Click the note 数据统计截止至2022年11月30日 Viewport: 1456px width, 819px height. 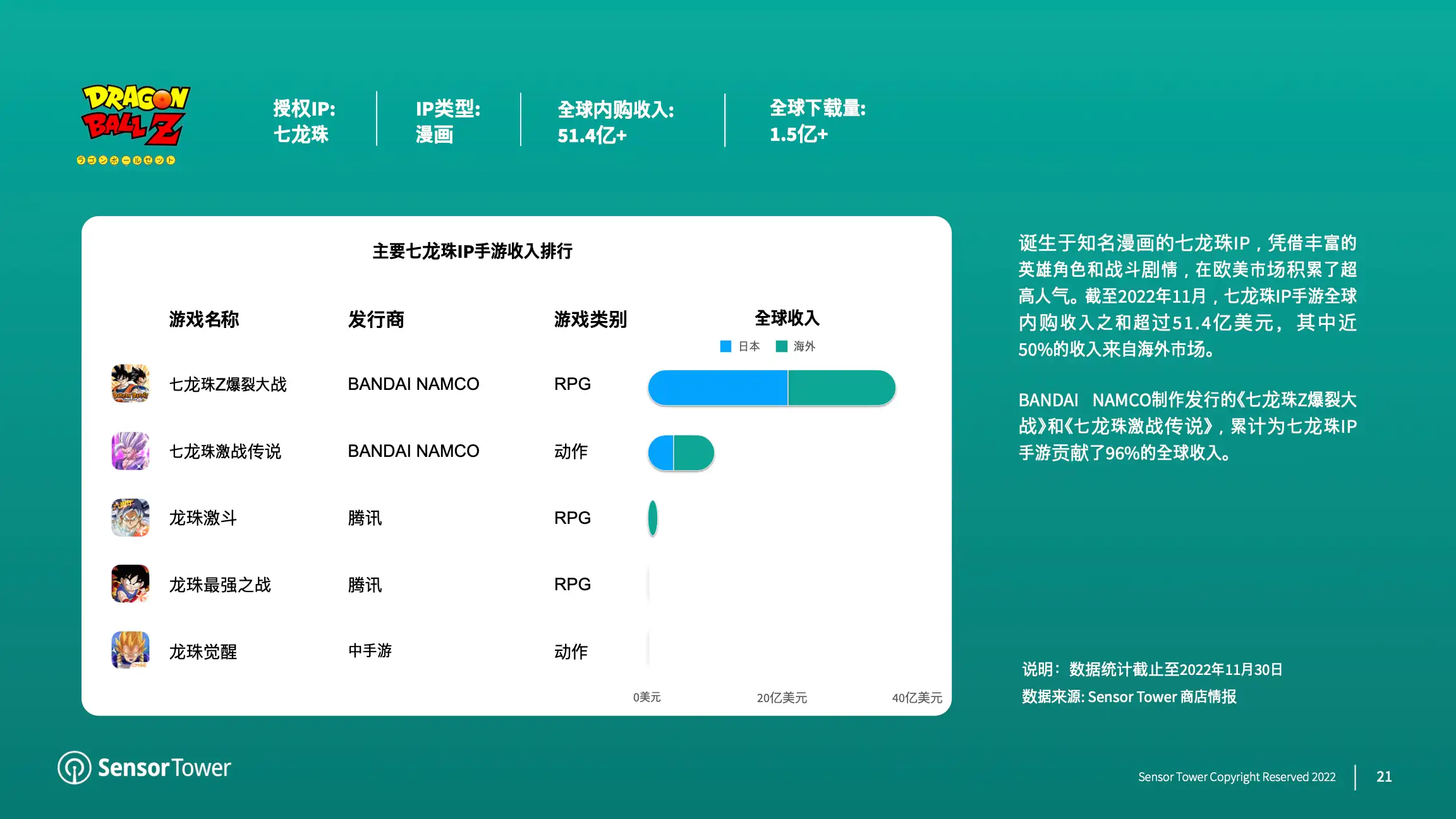[x=1153, y=669]
